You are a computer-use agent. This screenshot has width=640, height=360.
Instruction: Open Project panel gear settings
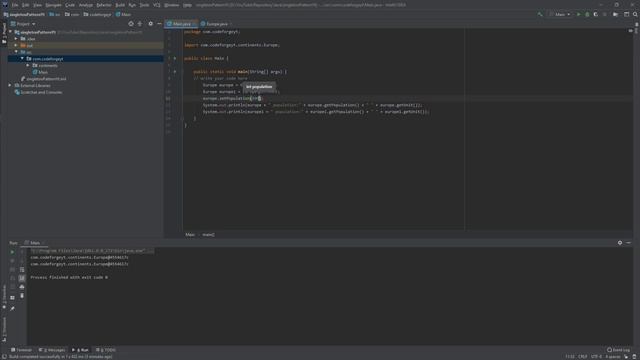151,24
